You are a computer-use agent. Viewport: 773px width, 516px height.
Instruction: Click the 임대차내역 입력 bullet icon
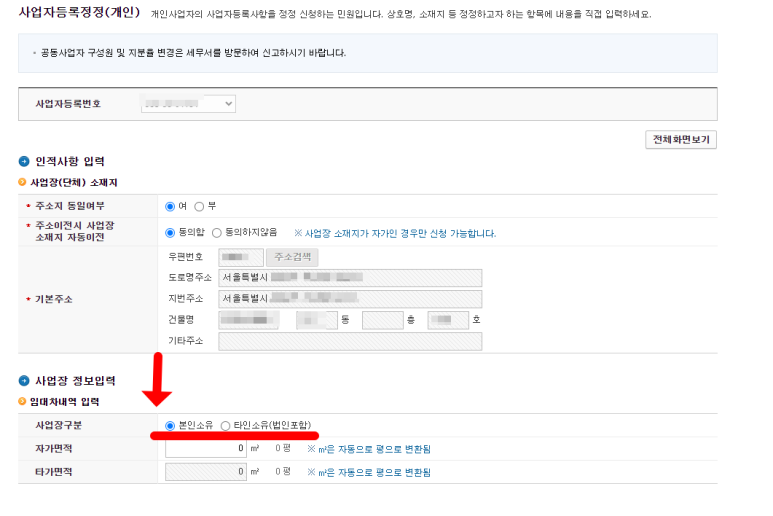22,401
